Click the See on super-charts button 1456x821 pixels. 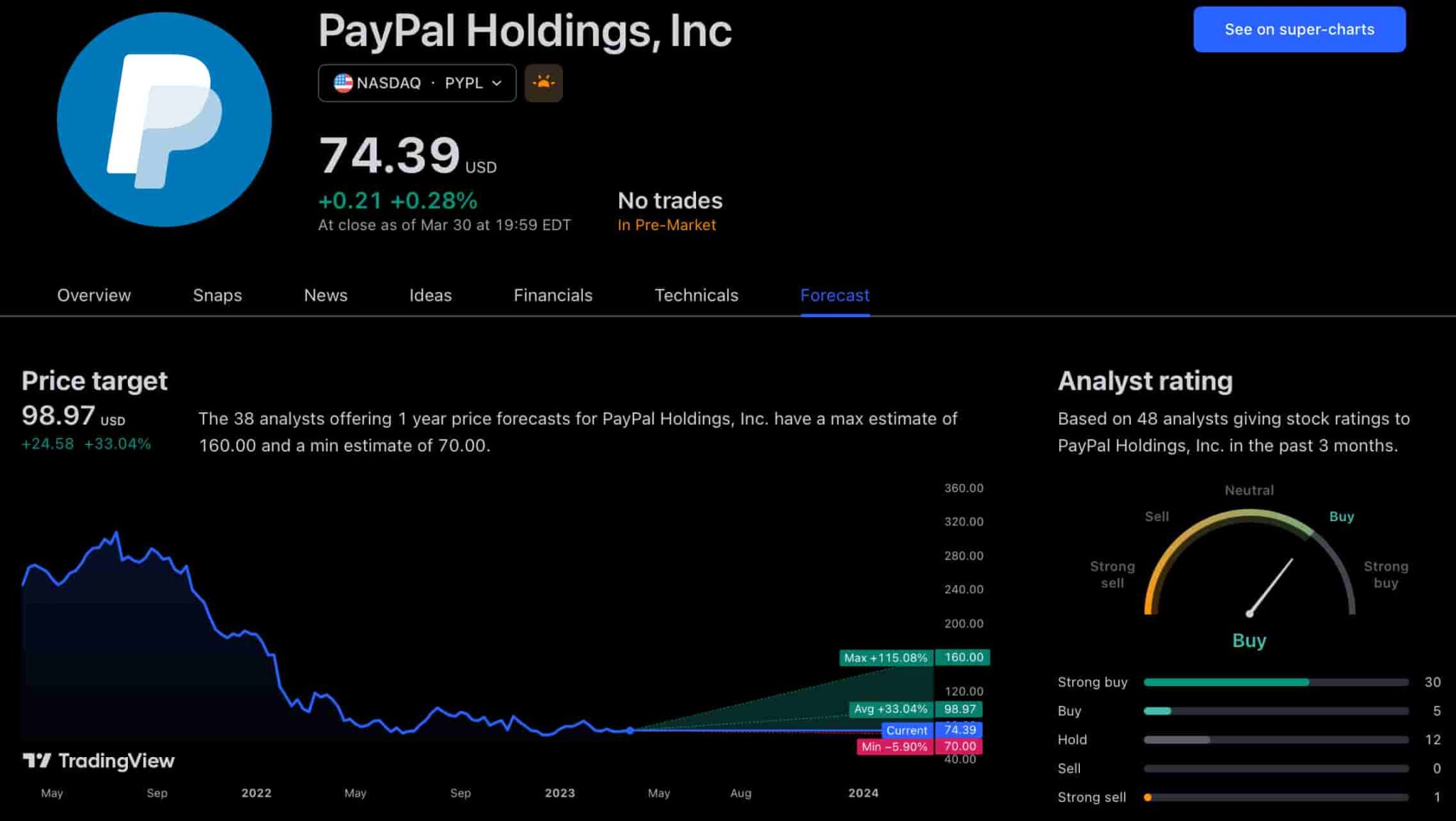1300,29
